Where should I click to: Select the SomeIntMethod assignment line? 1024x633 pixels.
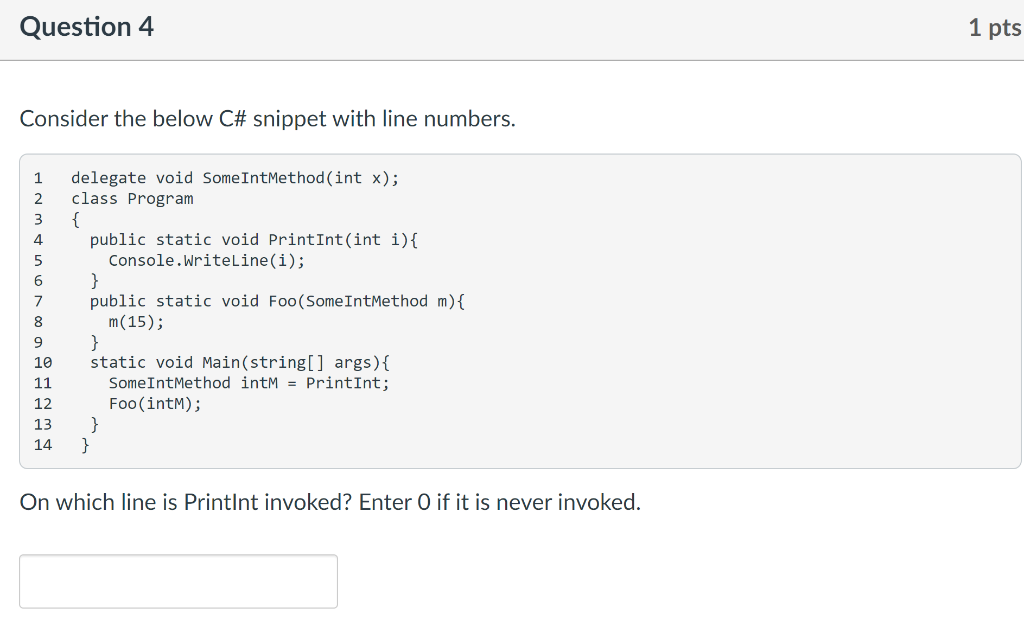coord(249,382)
